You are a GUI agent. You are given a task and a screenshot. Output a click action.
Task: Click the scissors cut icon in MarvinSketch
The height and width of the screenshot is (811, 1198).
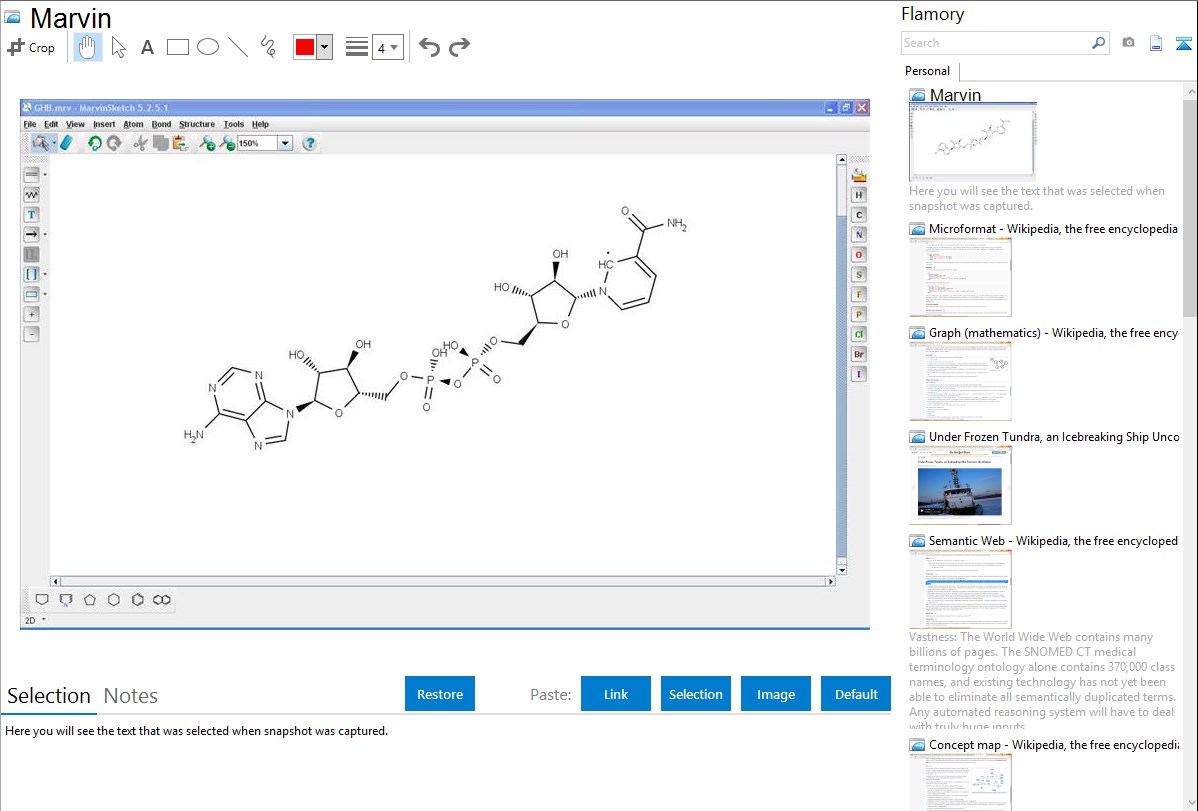point(140,143)
